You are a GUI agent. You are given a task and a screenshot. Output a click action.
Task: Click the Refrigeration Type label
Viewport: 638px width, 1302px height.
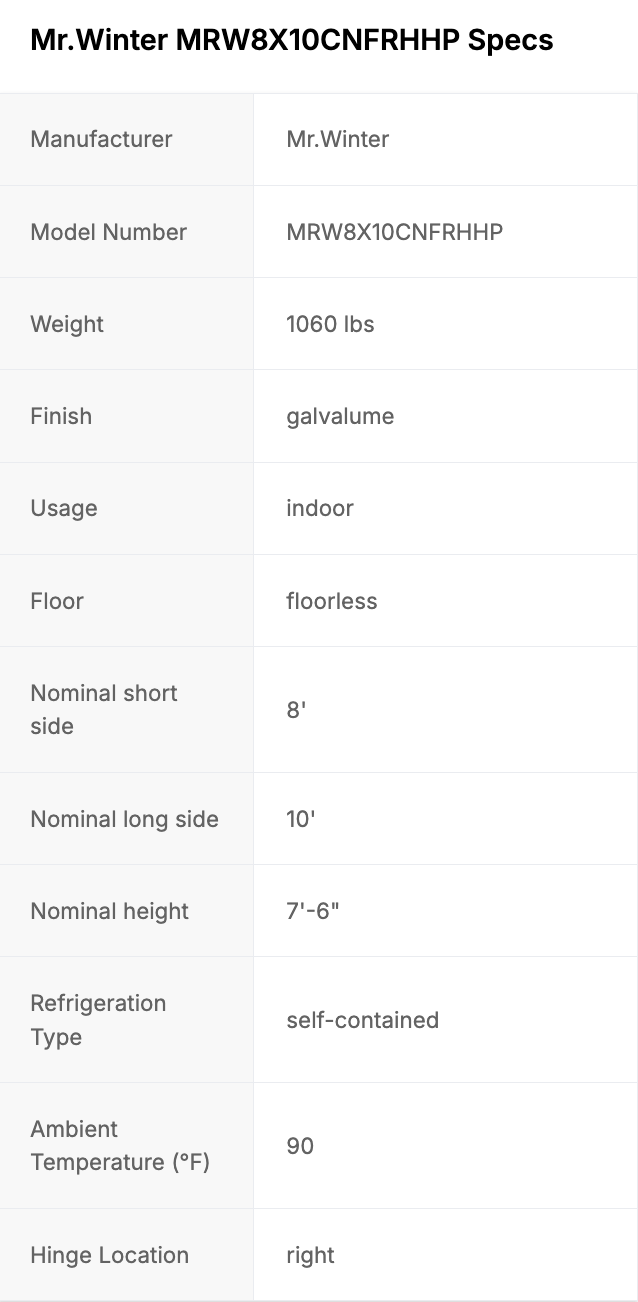(x=98, y=1020)
